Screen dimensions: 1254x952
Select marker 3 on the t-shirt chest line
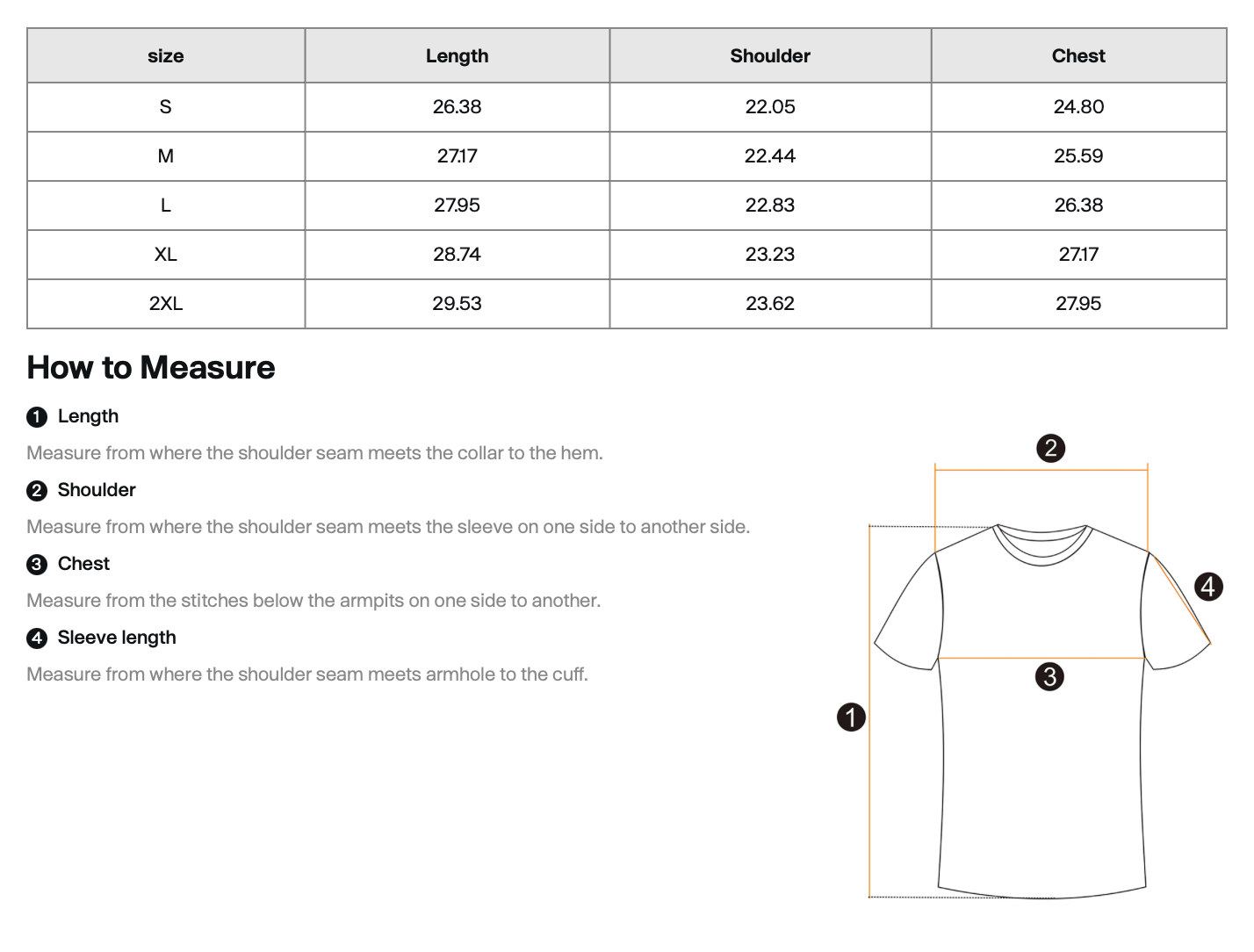pyautogui.click(x=1049, y=676)
